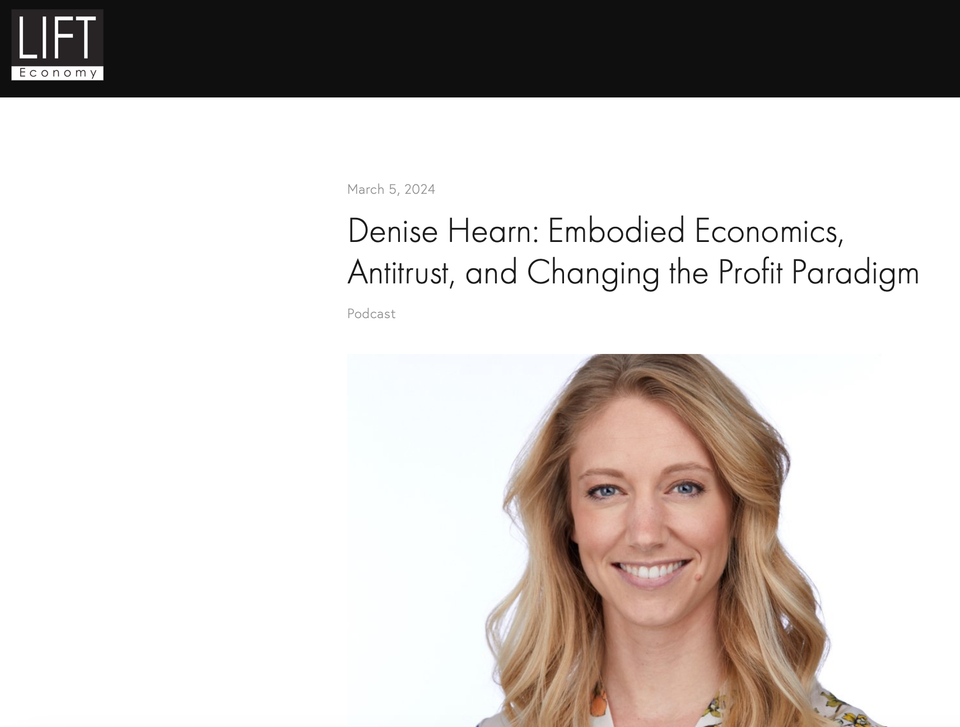Screen dimensions: 960x727
Task: Click the word Antitrust in the headline
Action: (400, 273)
